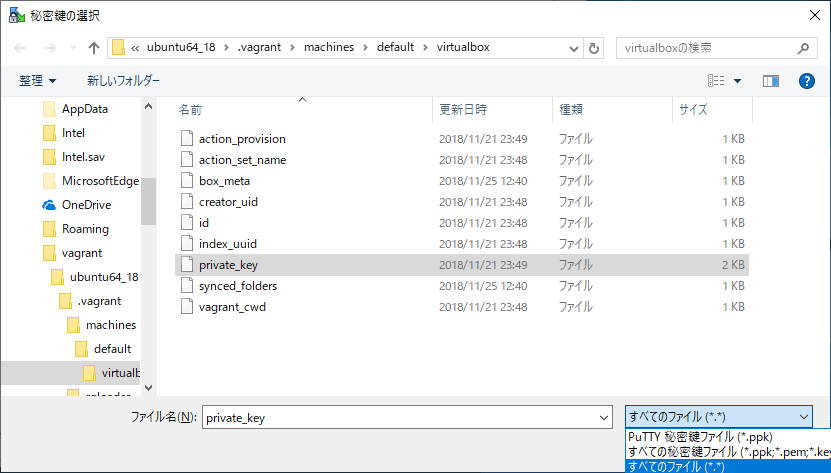Click the tree scrollbar down arrow

click(x=148, y=388)
